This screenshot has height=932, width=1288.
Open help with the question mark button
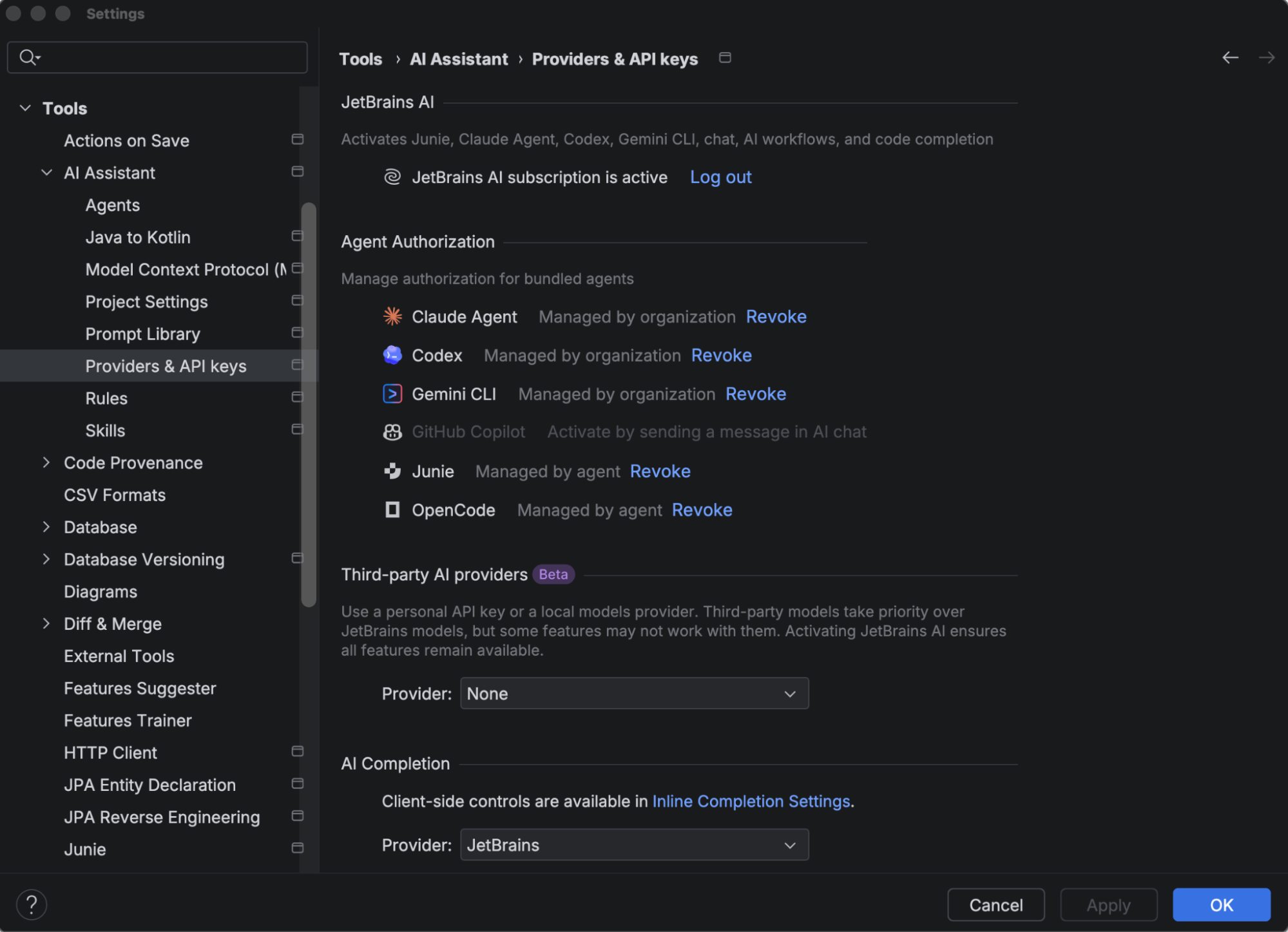pos(32,905)
